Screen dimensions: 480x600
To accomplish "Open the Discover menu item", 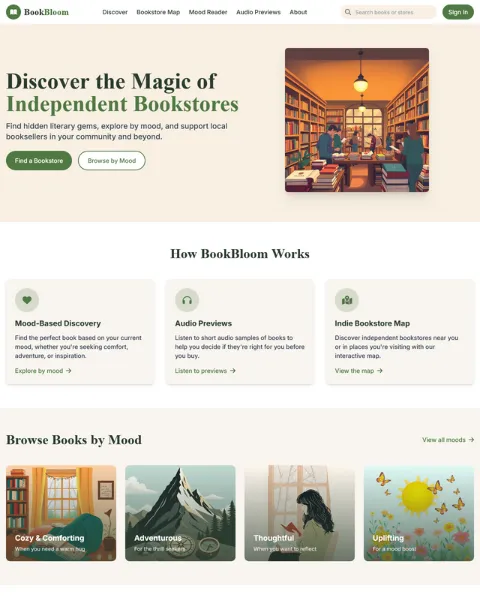I will (x=115, y=12).
